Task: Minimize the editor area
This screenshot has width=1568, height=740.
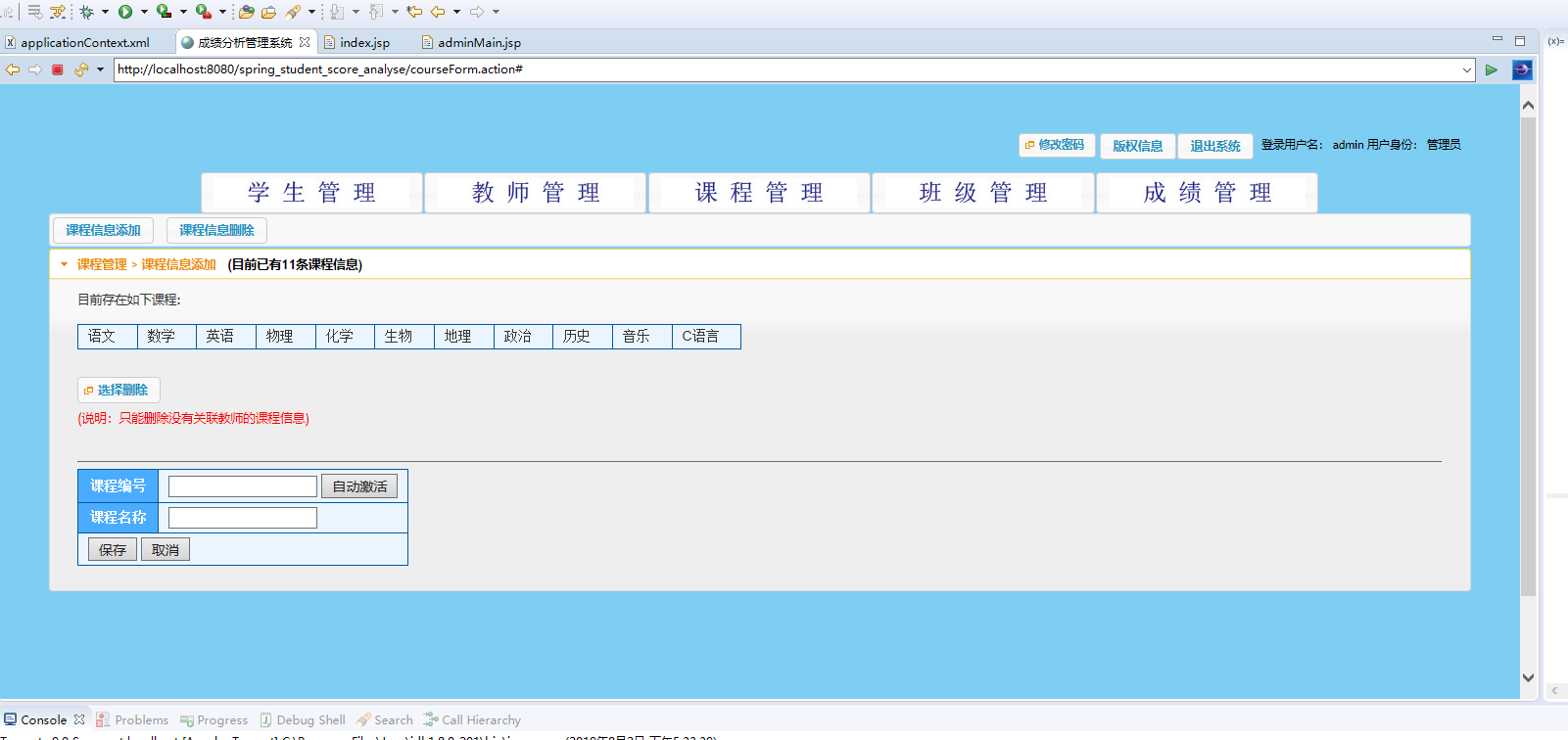Action: (1497, 39)
